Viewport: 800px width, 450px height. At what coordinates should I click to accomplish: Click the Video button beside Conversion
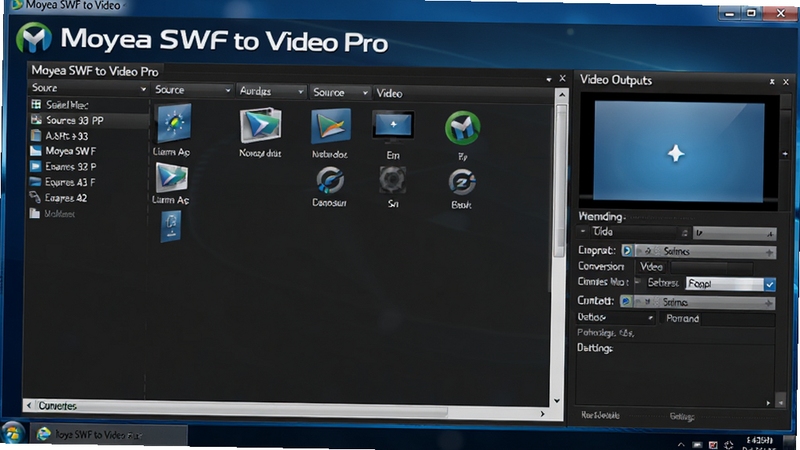point(651,267)
